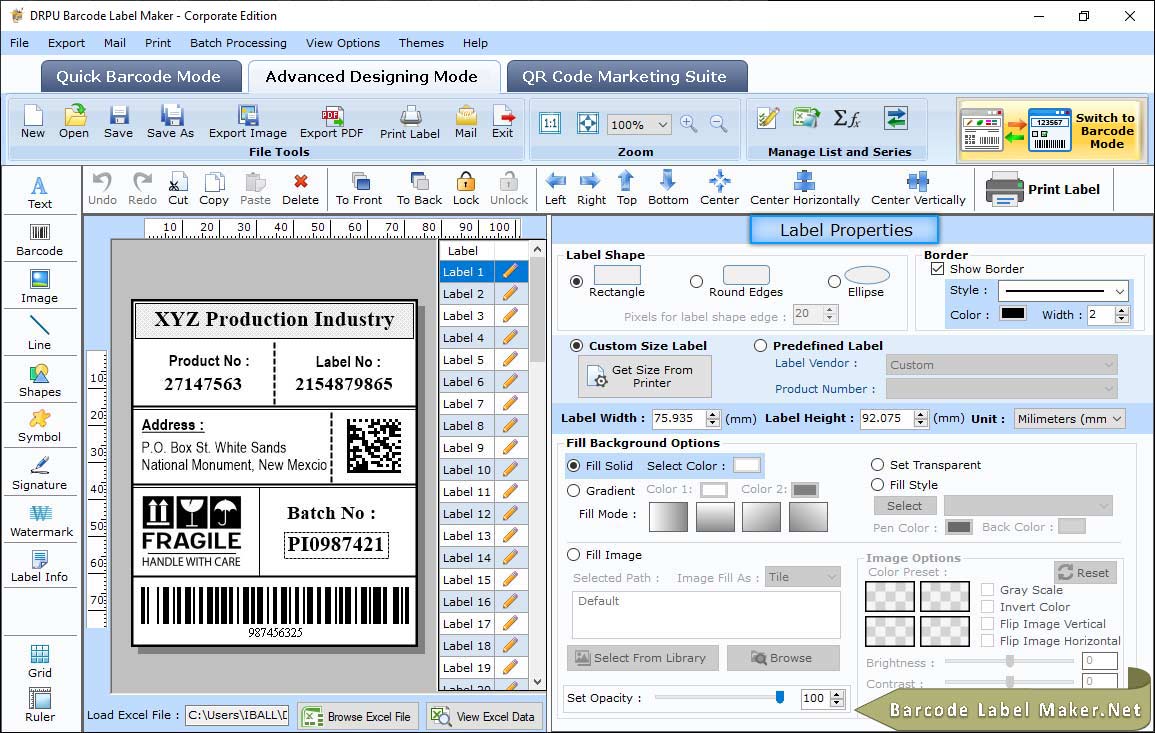Viewport: 1155px width, 733px height.
Task: Exit the application via toolbar icon
Action: [503, 122]
